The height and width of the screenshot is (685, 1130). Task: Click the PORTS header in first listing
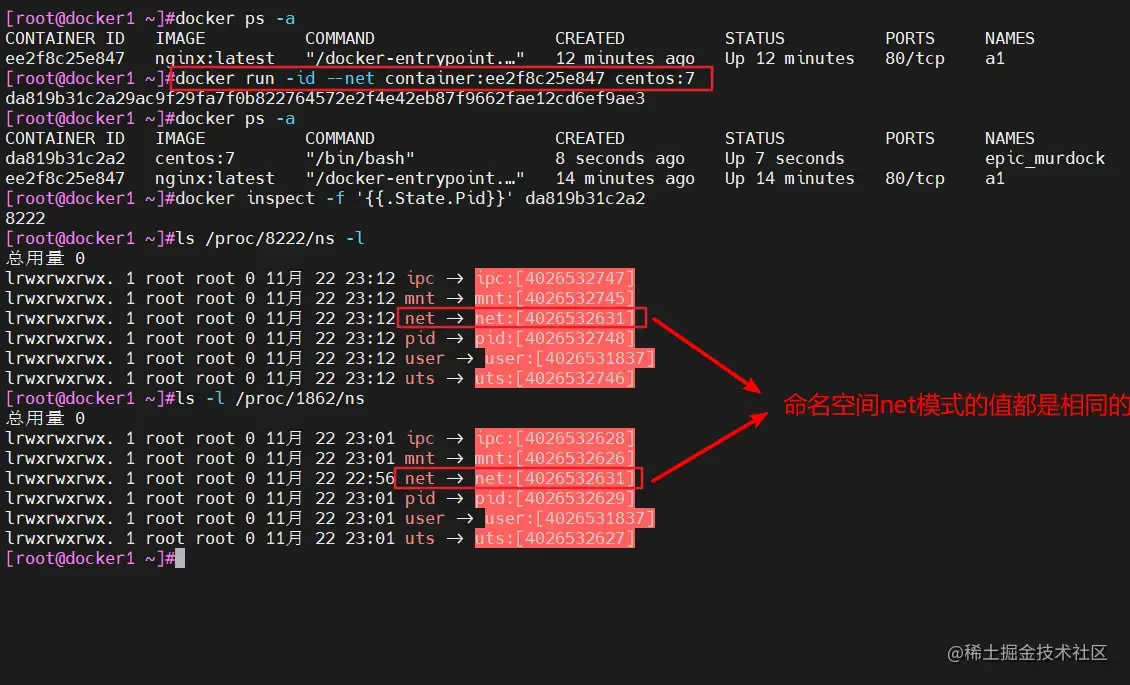coord(909,38)
